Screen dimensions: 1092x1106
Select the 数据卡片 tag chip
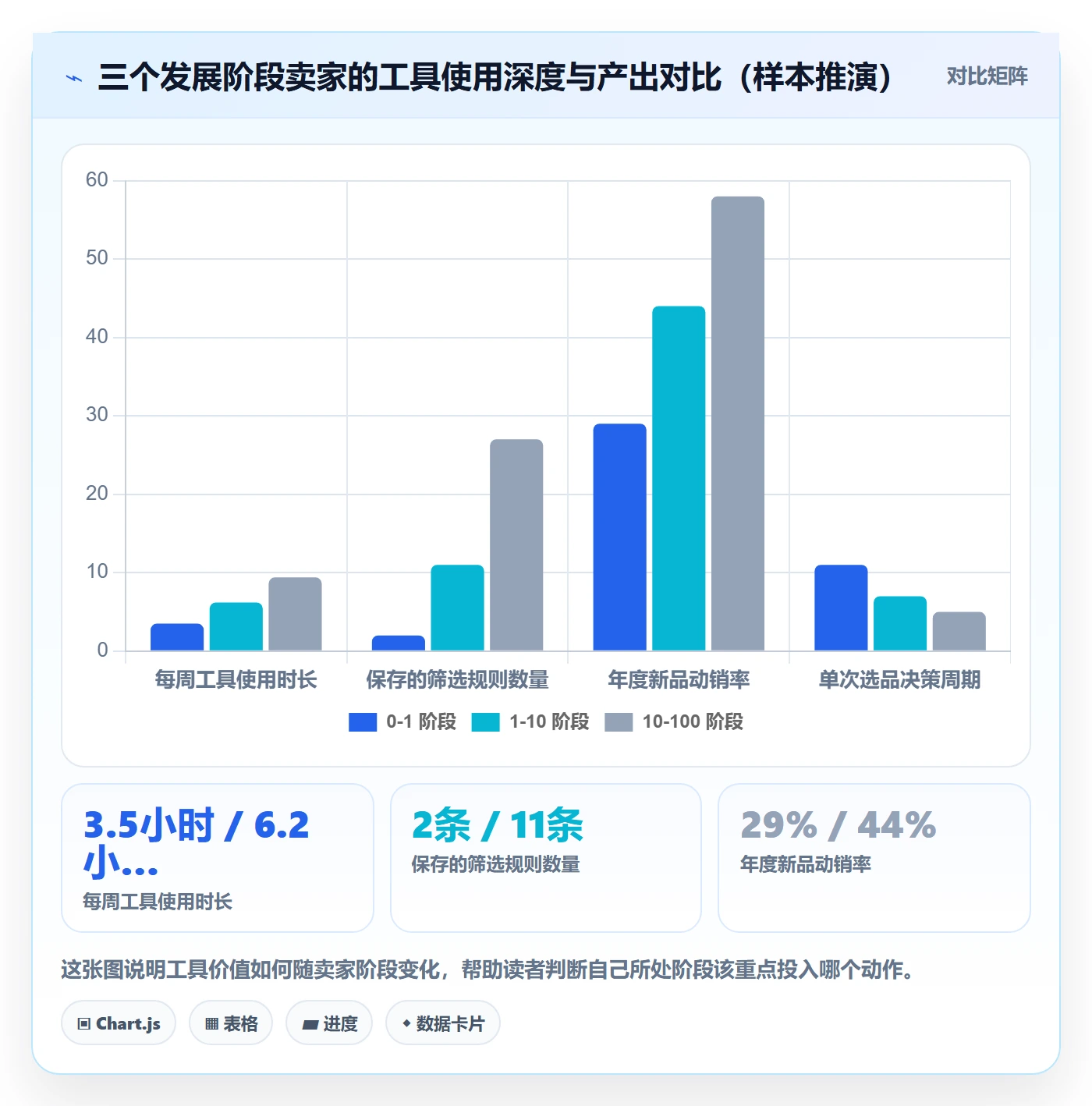click(x=443, y=1023)
